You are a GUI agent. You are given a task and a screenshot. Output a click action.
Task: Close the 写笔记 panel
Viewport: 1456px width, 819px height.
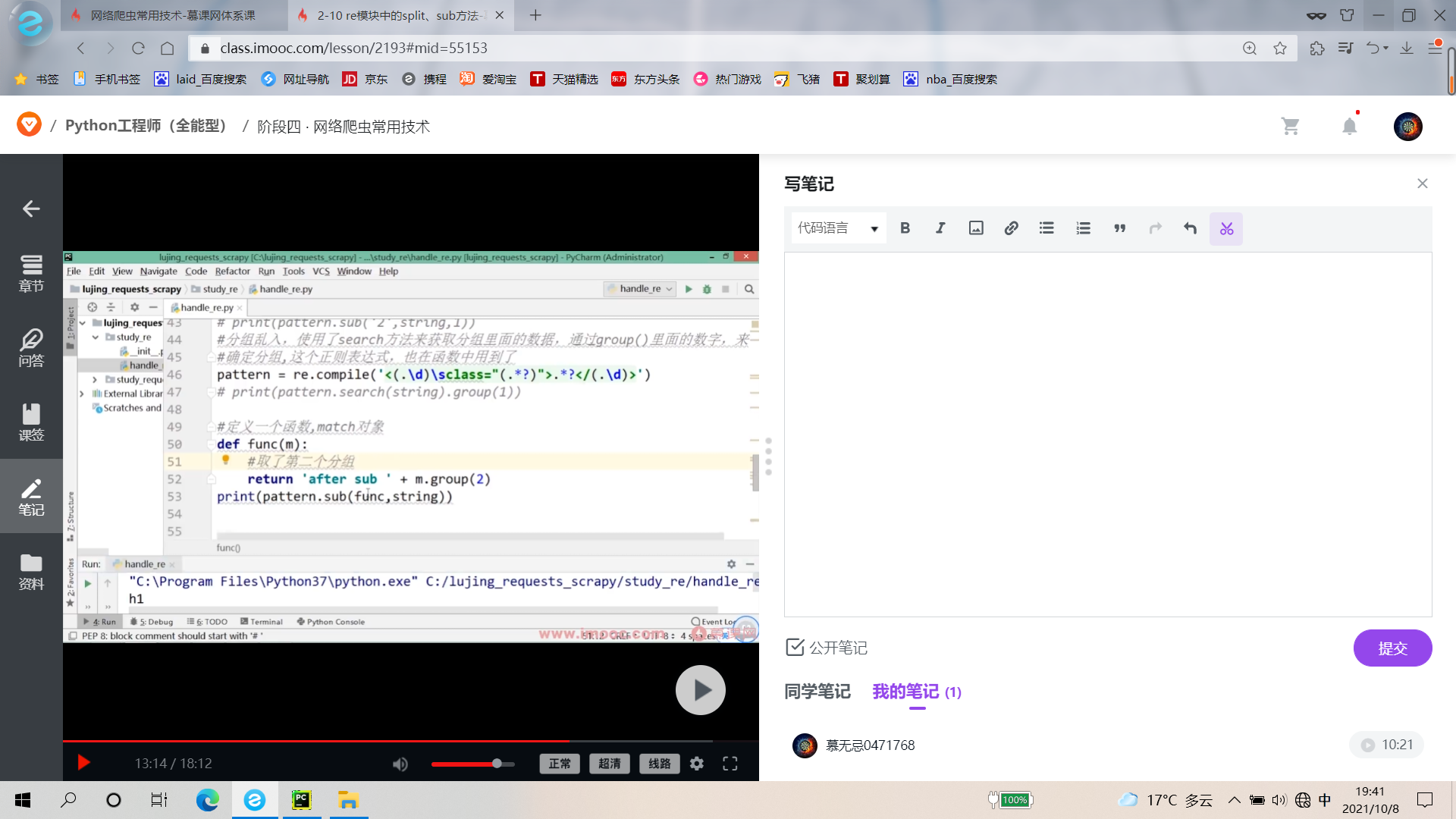[1423, 184]
